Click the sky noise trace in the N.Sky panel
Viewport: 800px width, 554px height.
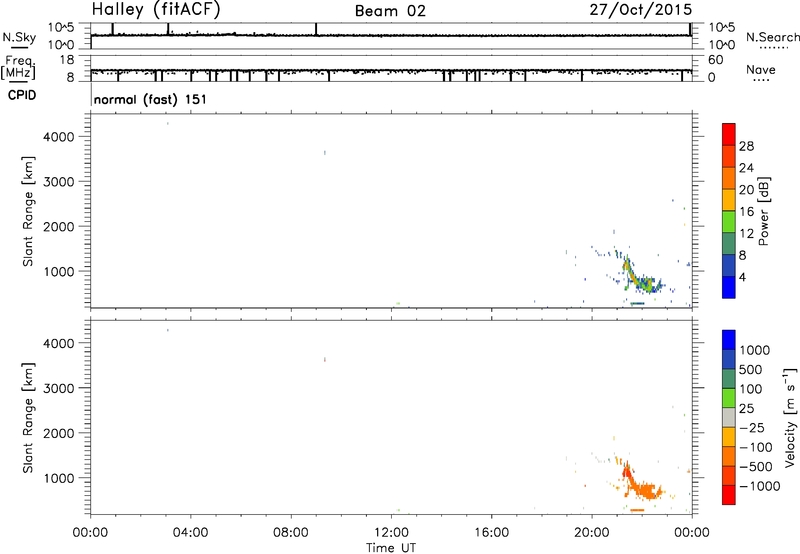pos(391,35)
